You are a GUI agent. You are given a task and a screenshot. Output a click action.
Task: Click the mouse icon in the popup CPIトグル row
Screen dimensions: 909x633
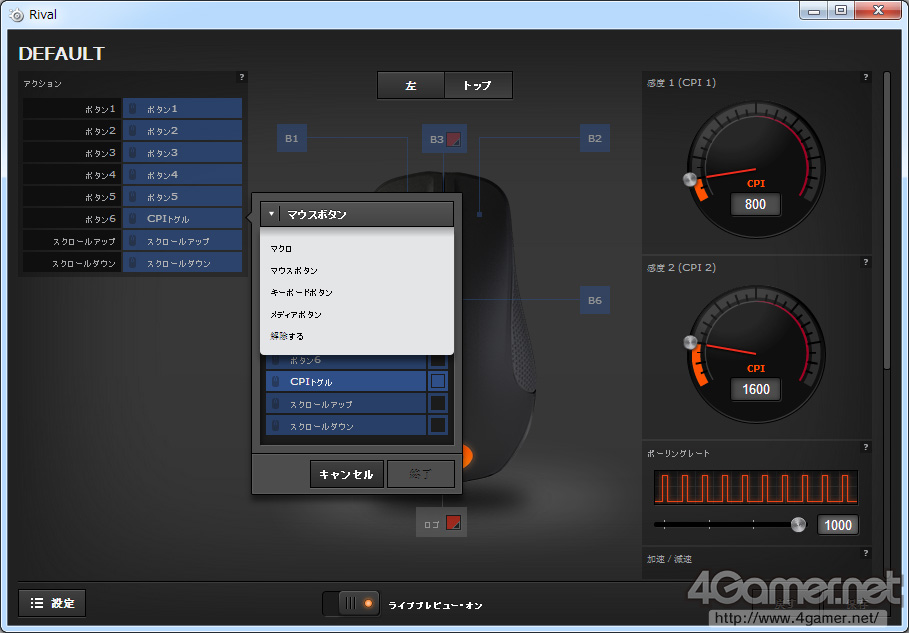(x=276, y=381)
